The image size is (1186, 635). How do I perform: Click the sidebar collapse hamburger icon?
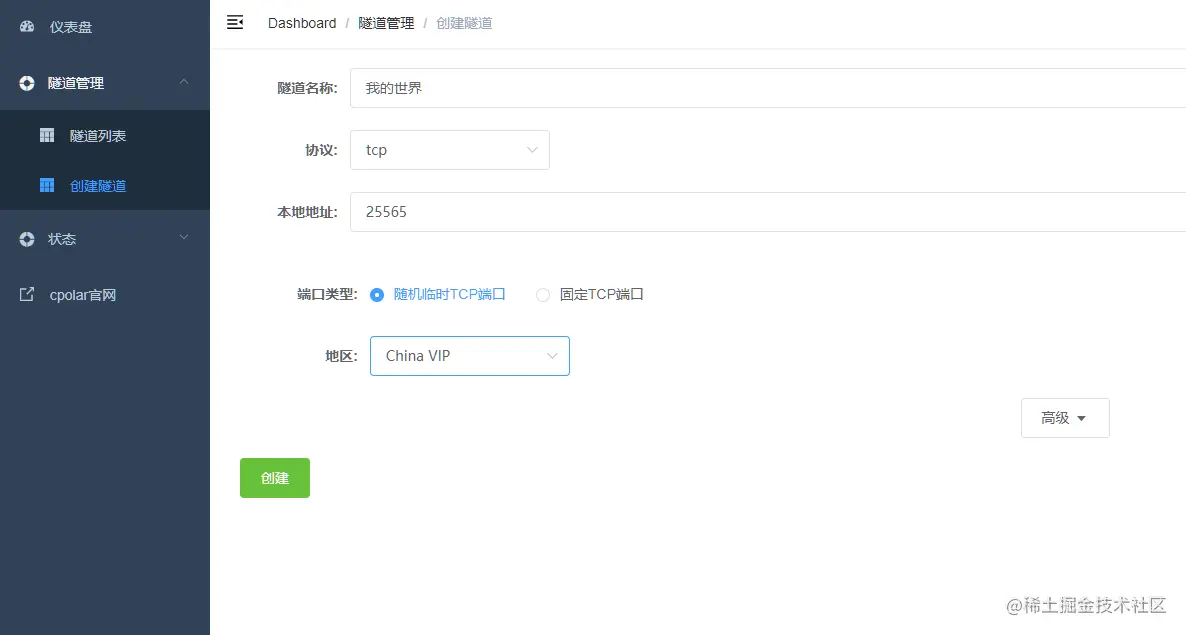[235, 23]
